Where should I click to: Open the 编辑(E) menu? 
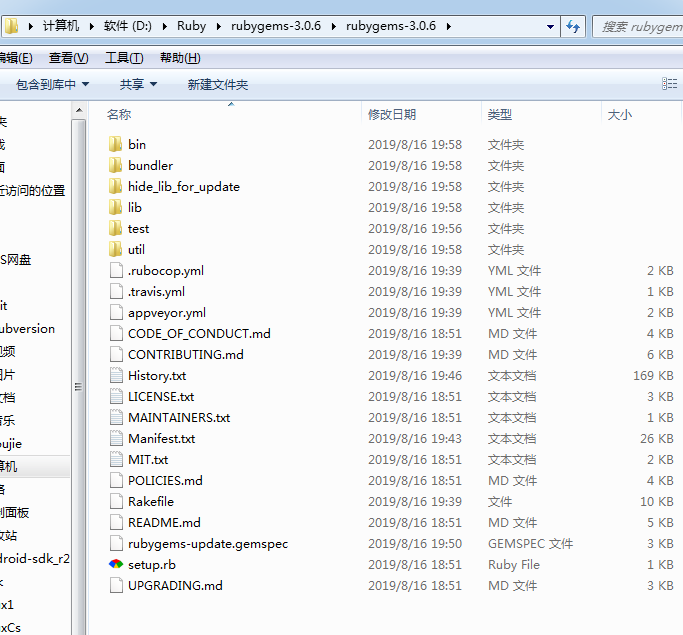[x=15, y=57]
